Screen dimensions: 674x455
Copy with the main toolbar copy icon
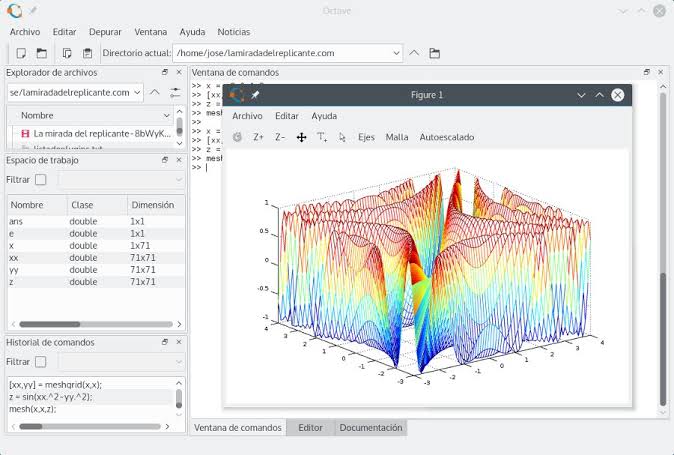pos(67,53)
